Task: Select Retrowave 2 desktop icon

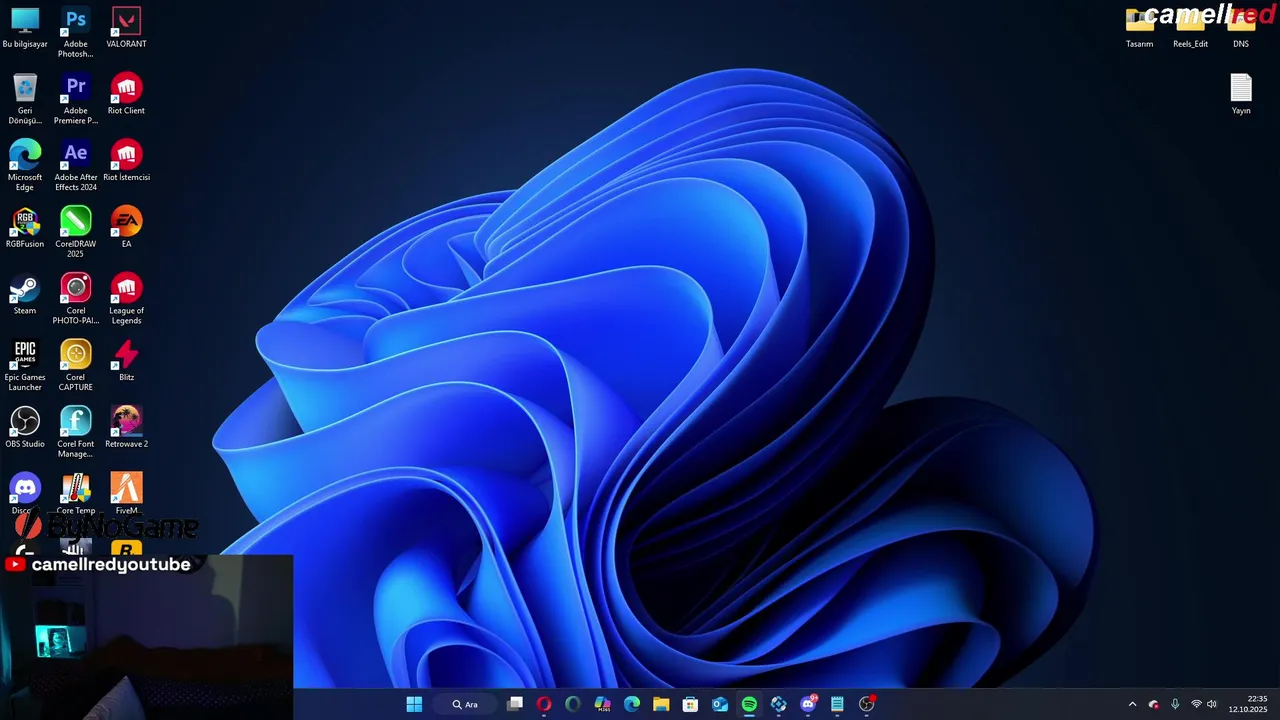Action: [126, 428]
